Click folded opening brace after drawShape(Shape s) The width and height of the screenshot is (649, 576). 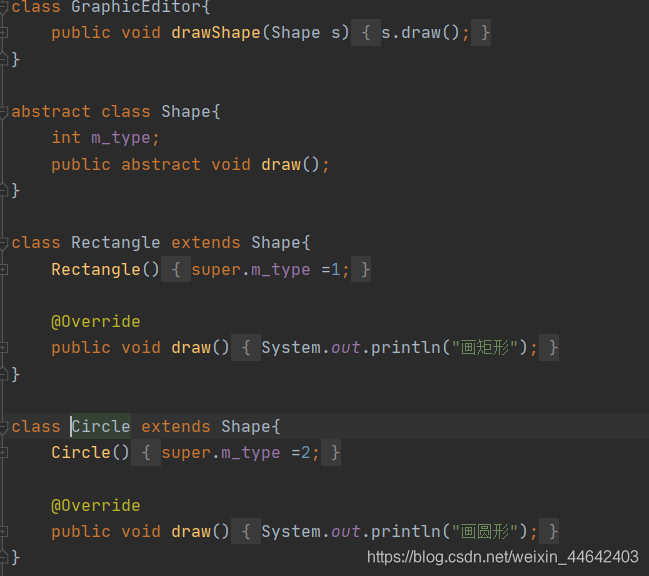coord(366,32)
